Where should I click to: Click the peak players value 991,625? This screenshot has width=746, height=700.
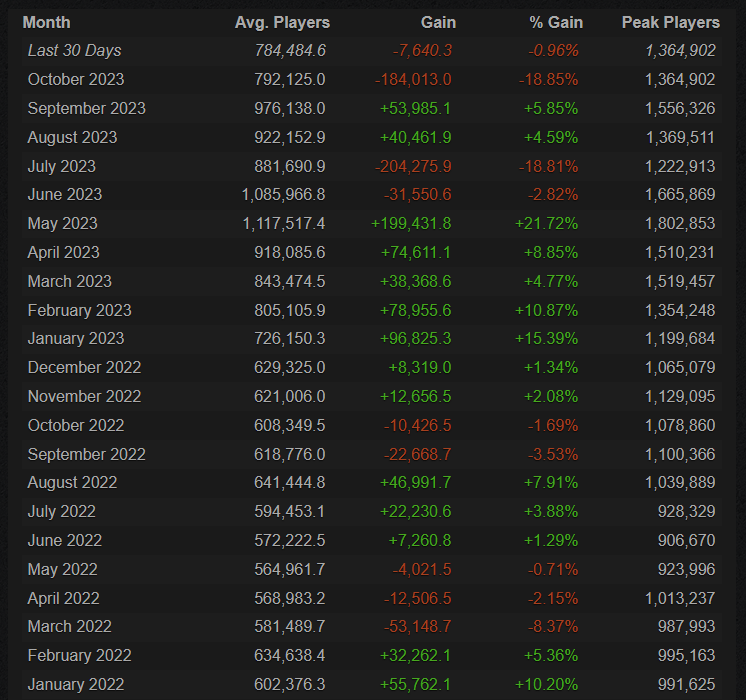tap(687, 685)
